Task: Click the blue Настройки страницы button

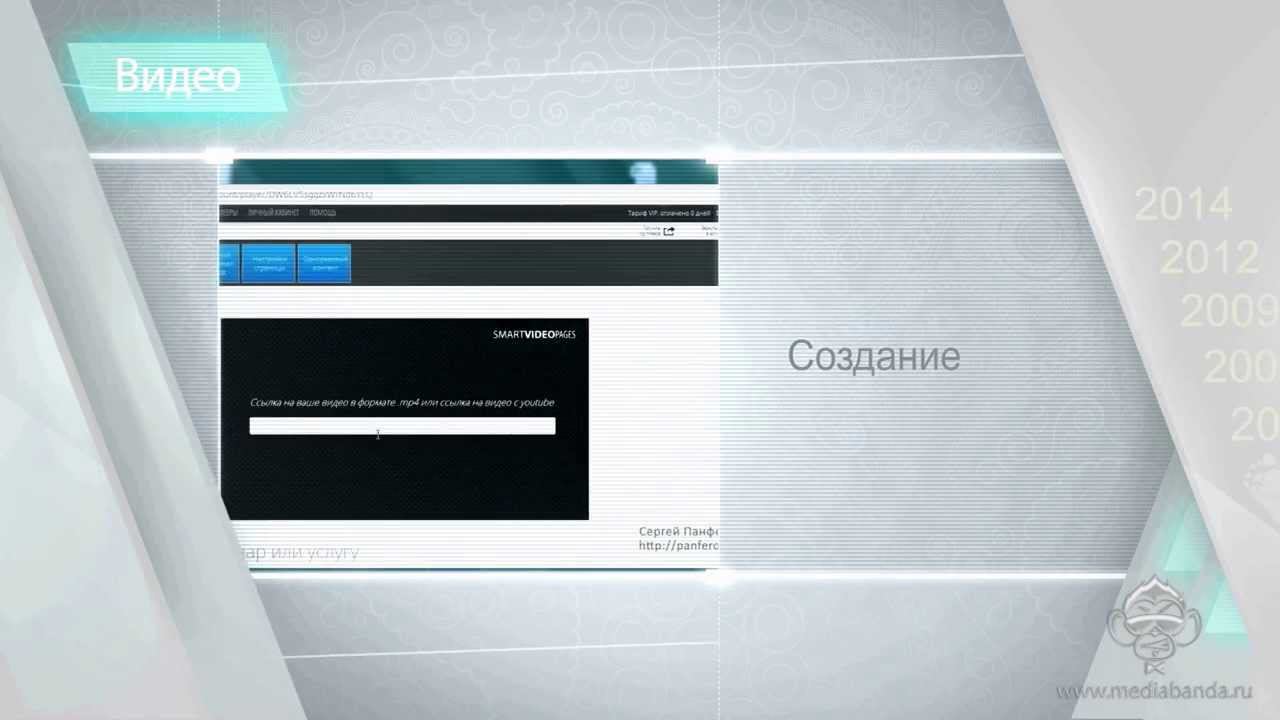Action: point(269,264)
